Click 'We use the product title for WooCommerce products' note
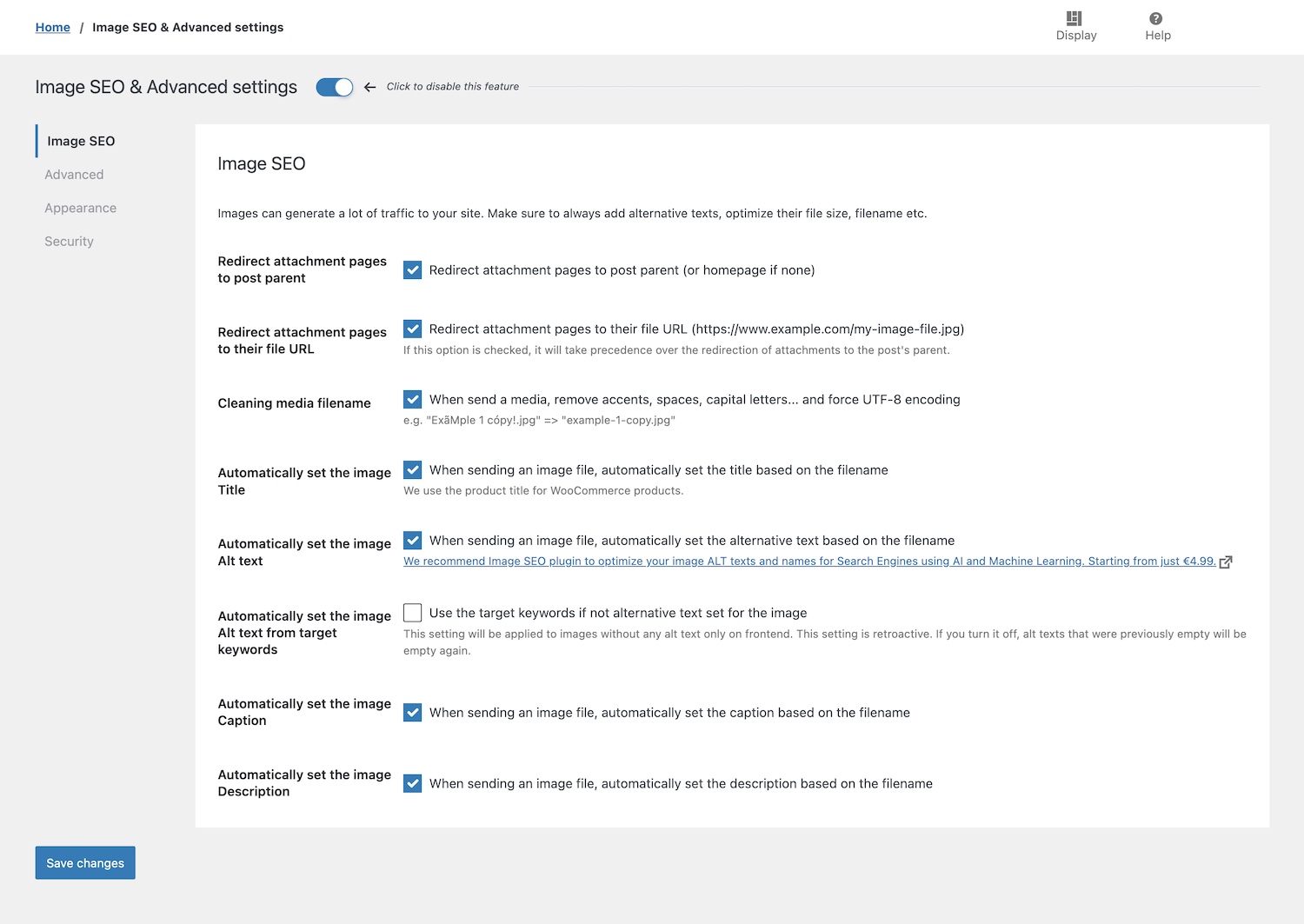1304x924 pixels. 543,491
